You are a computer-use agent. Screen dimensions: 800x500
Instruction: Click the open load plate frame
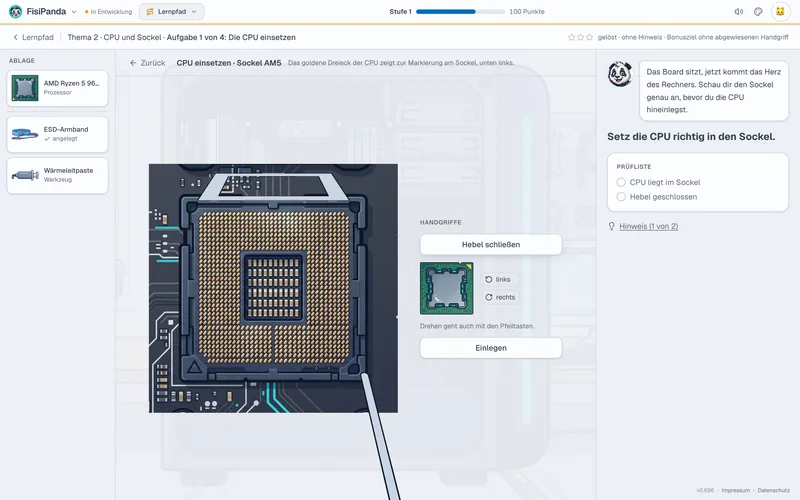273,187
